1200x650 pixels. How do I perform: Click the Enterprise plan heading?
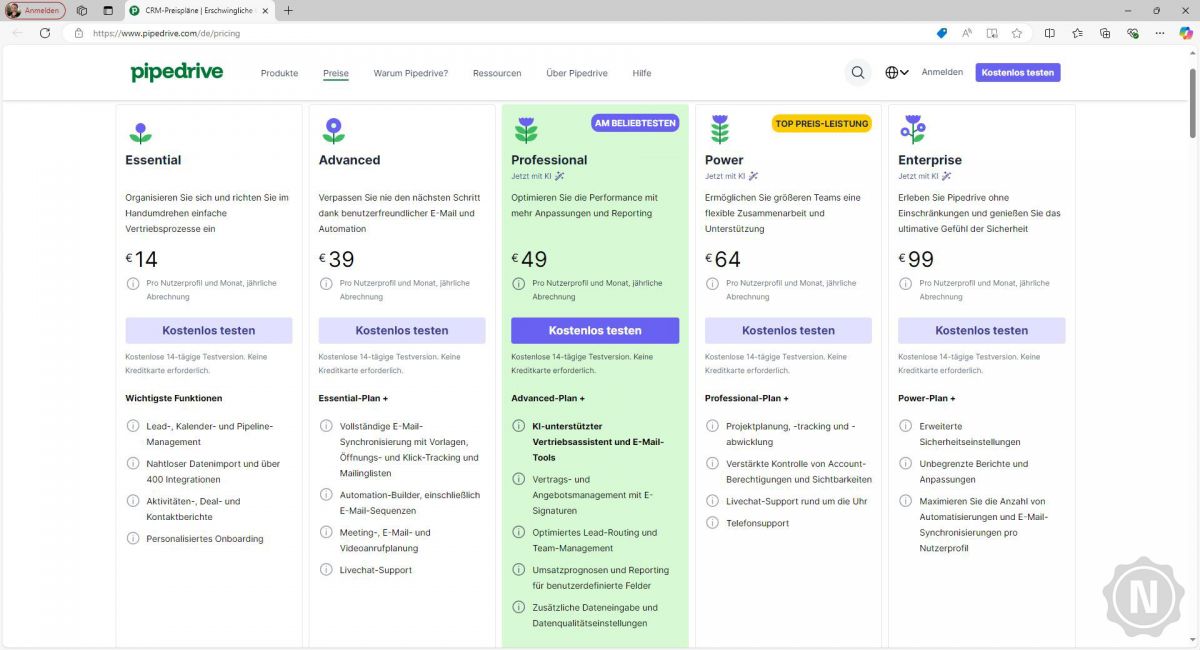pos(930,160)
